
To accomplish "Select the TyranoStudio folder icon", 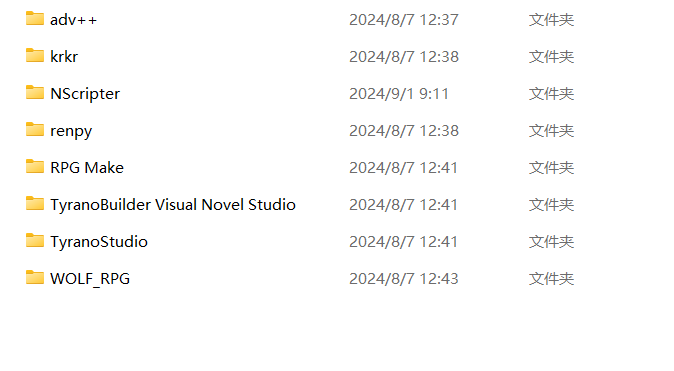I will coord(35,240).
